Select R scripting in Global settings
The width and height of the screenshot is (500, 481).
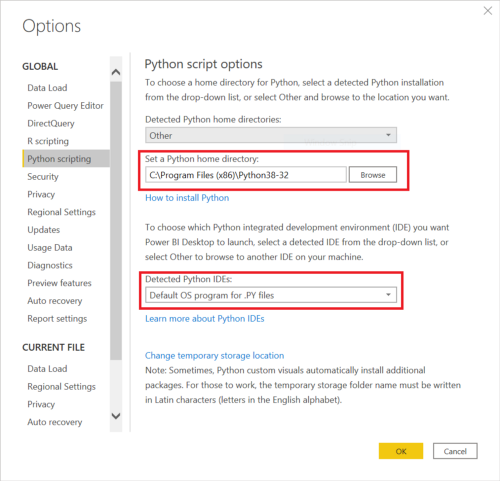click(x=48, y=141)
